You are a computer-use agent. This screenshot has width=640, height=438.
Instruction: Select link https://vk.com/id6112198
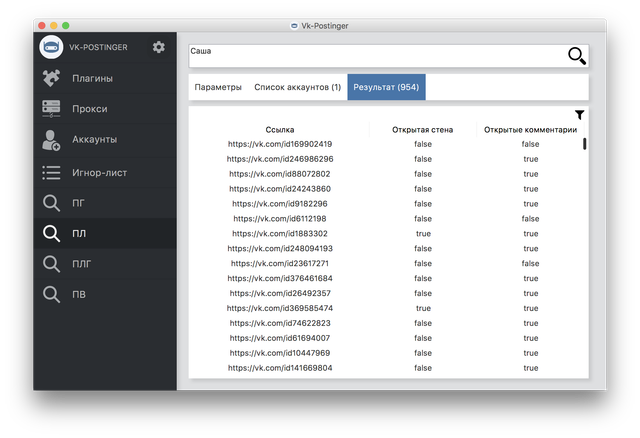280,219
